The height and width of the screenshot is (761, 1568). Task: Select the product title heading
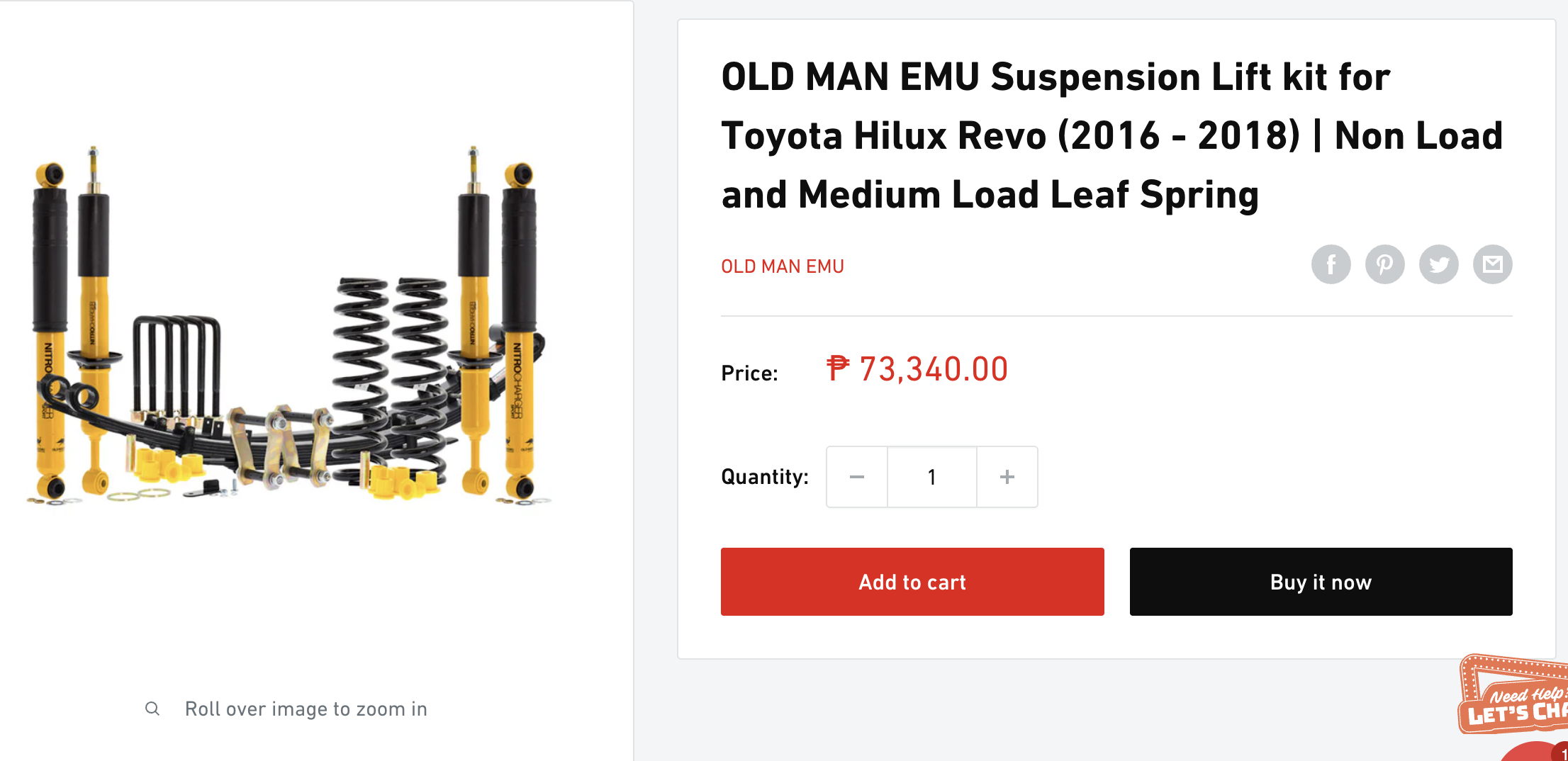point(1111,135)
